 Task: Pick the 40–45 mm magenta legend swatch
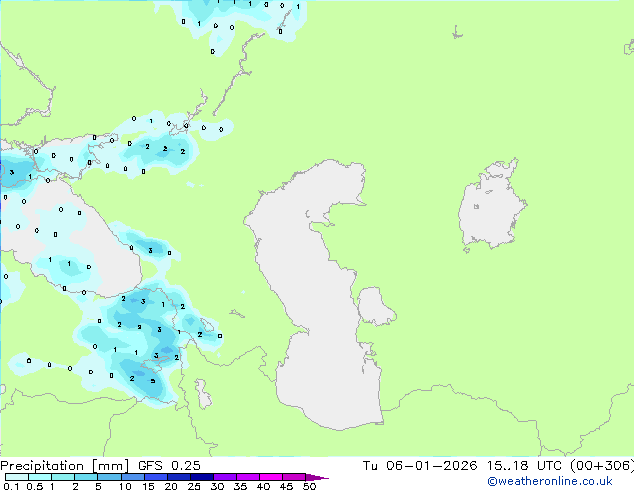point(271,477)
